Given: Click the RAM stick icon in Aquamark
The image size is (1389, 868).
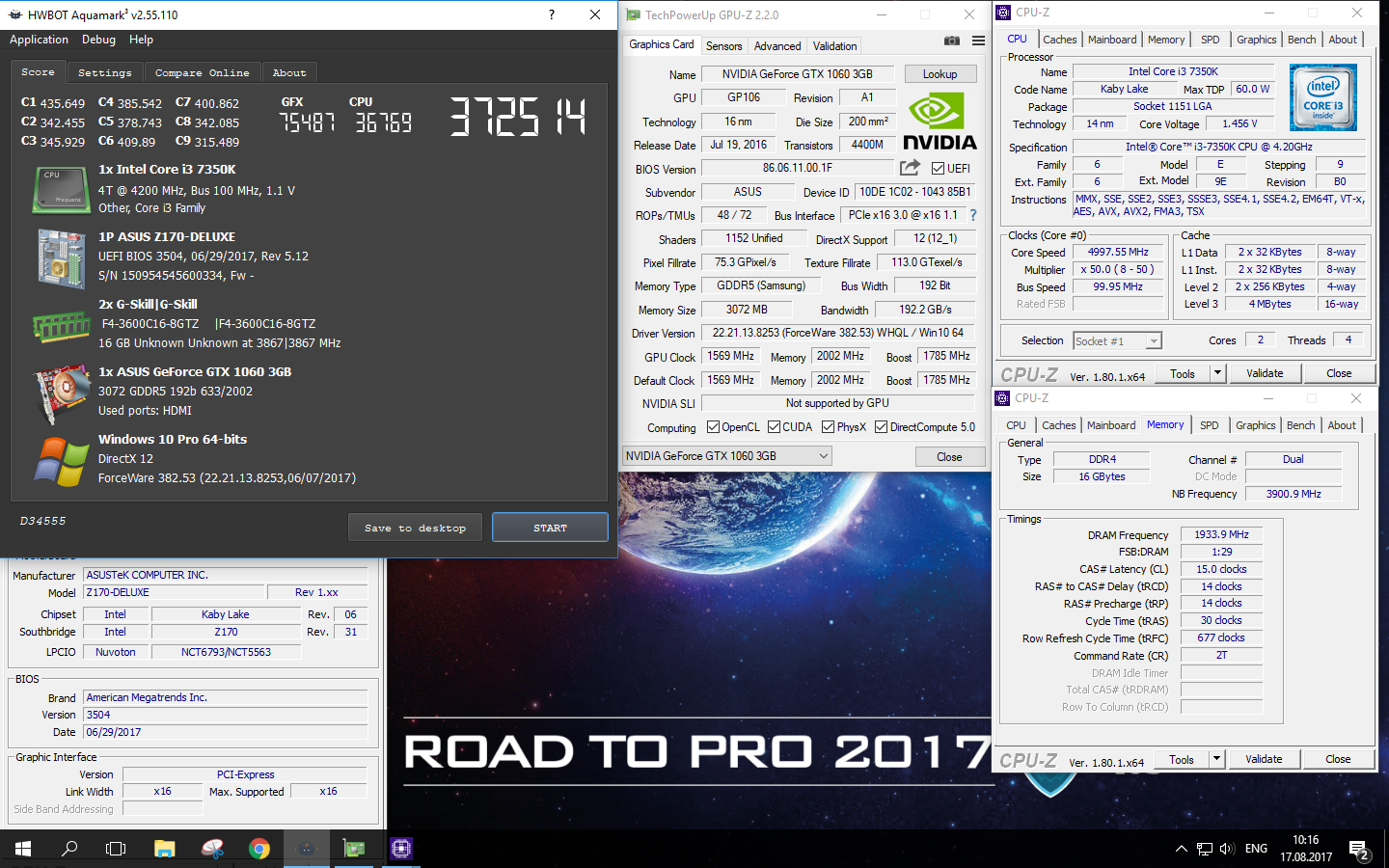Looking at the screenshot, I should (x=61, y=326).
